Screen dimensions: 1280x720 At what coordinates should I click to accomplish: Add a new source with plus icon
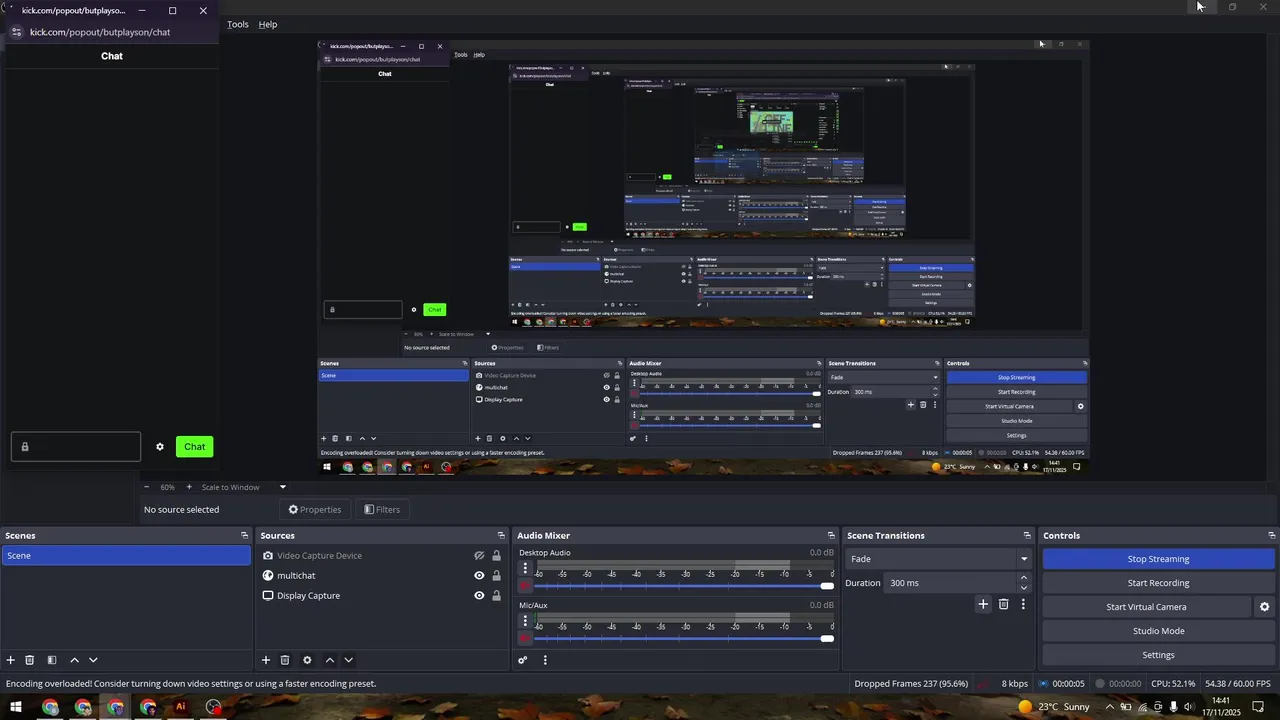[x=266, y=660]
